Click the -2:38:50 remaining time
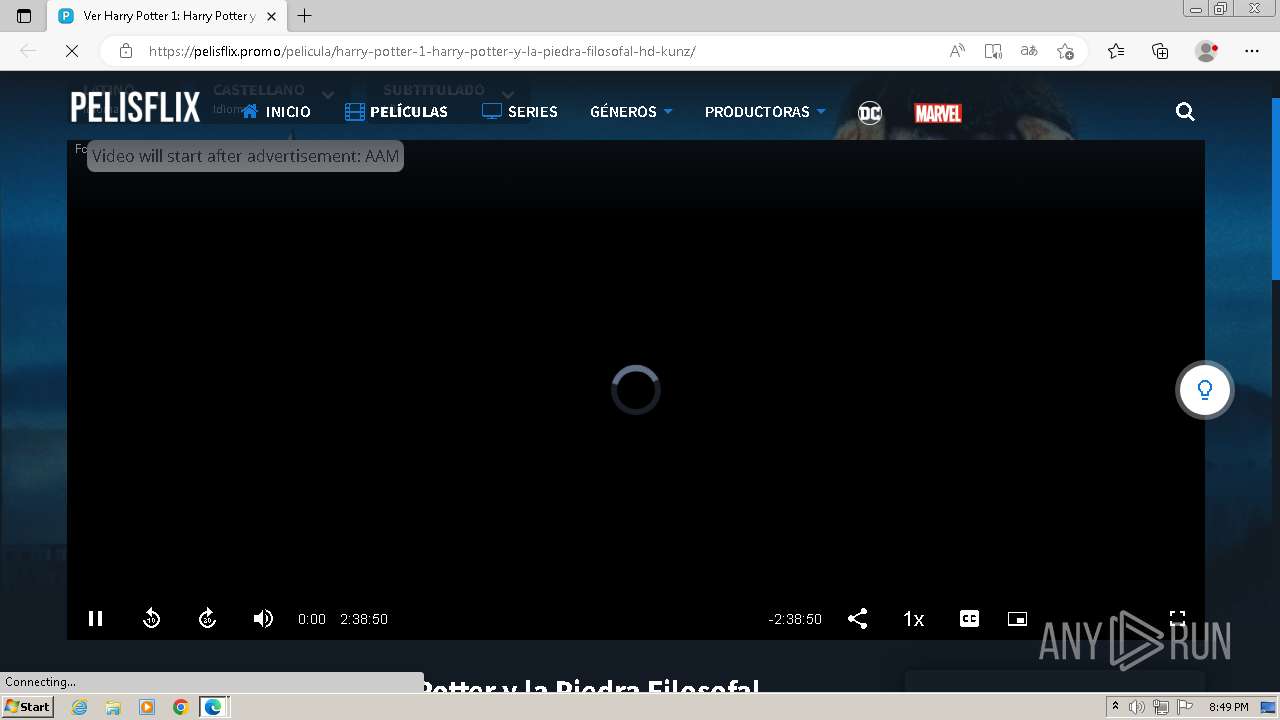This screenshot has width=1280, height=720. coord(795,619)
